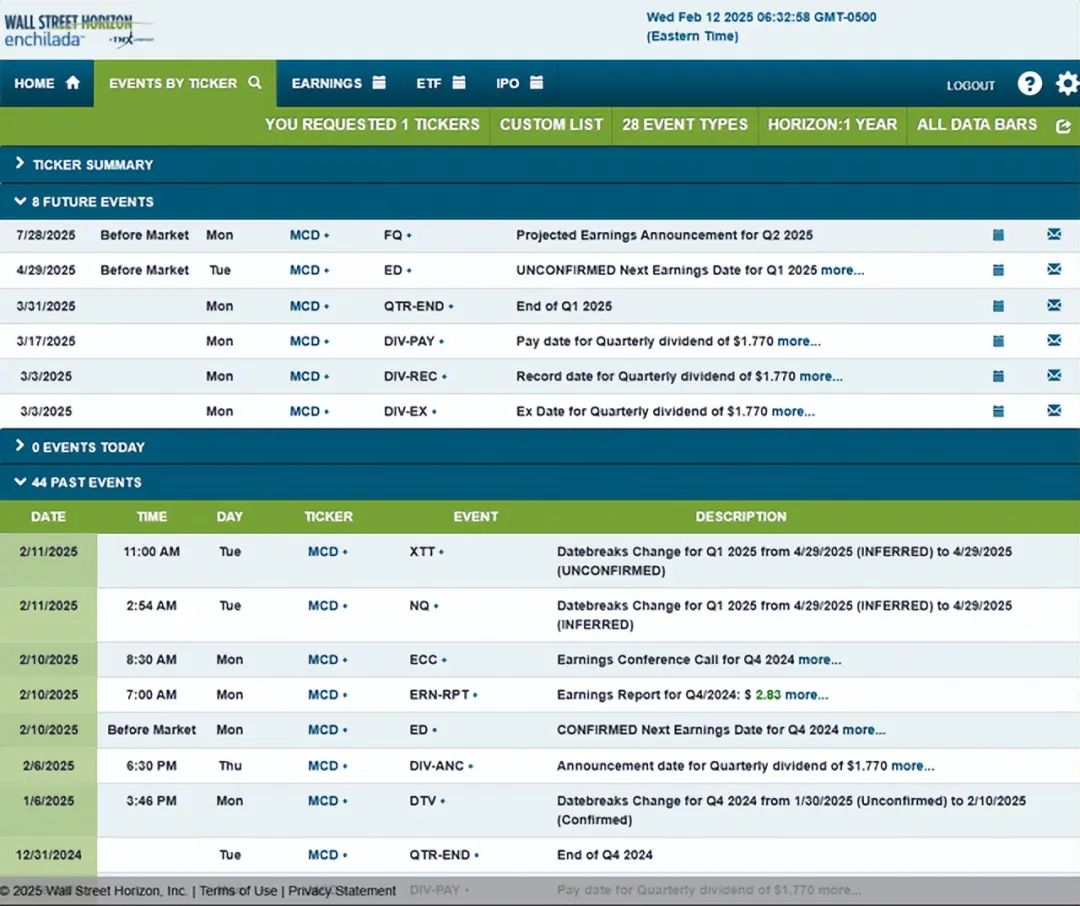
Task: Open the ETF calendar tab
Action: click(441, 83)
